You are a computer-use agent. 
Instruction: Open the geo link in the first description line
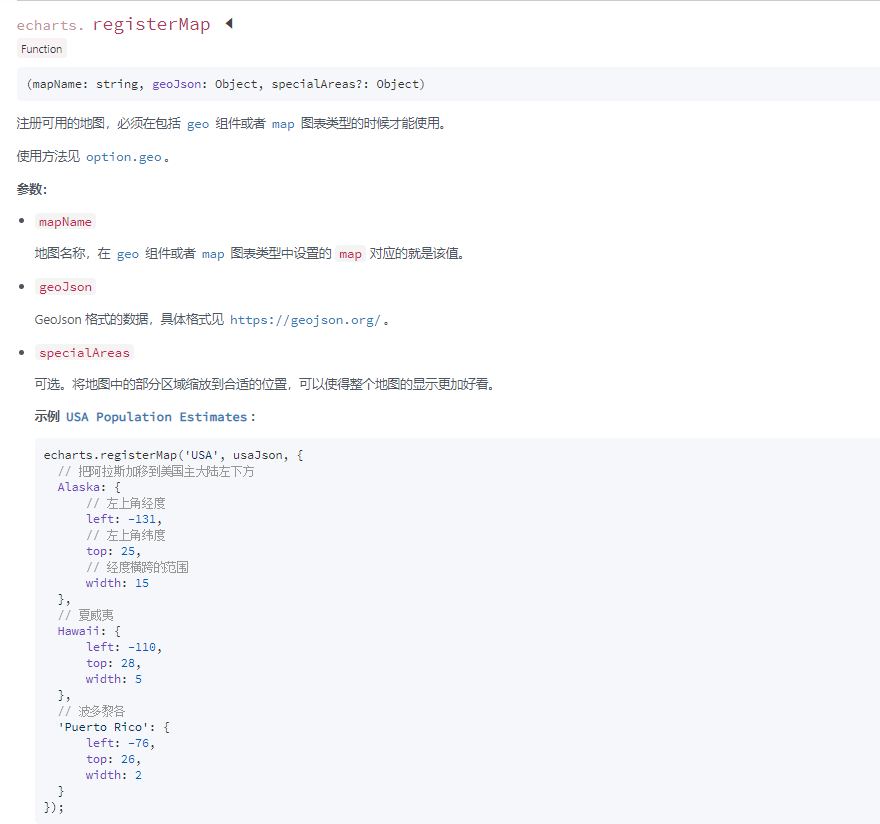tap(198, 124)
